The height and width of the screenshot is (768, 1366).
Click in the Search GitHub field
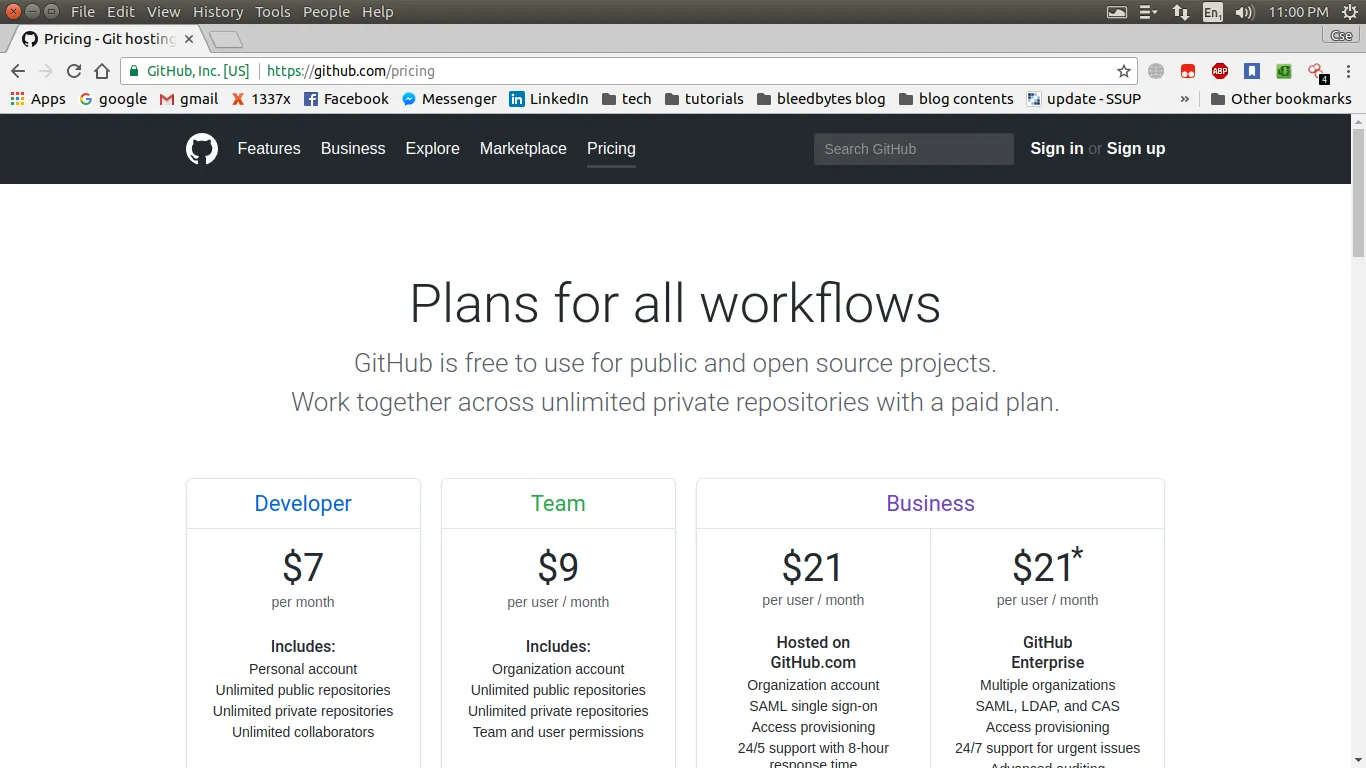[913, 149]
